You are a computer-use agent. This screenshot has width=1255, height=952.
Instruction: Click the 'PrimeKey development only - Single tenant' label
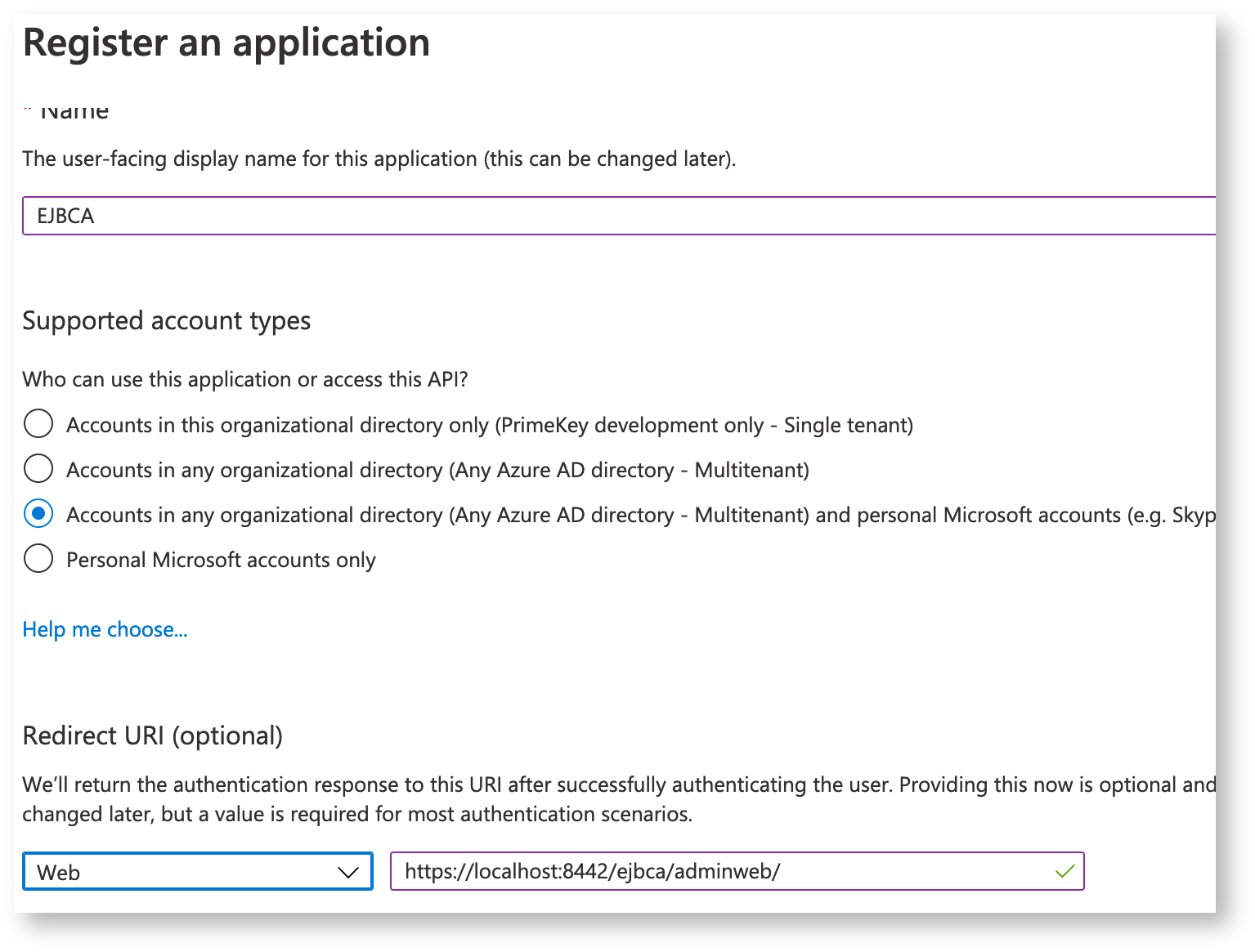point(489,425)
